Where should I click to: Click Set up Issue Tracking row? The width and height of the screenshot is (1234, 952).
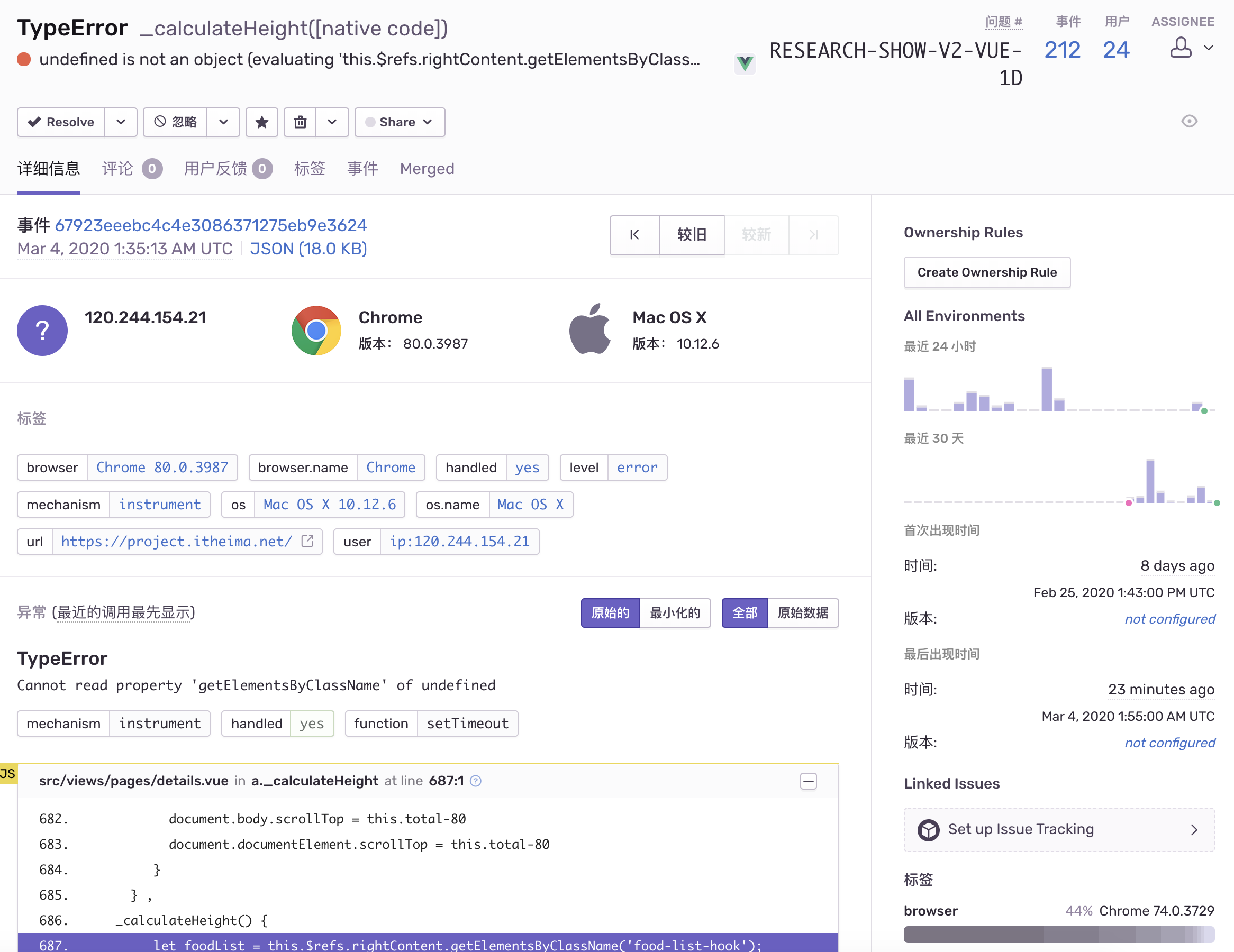coord(1058,829)
